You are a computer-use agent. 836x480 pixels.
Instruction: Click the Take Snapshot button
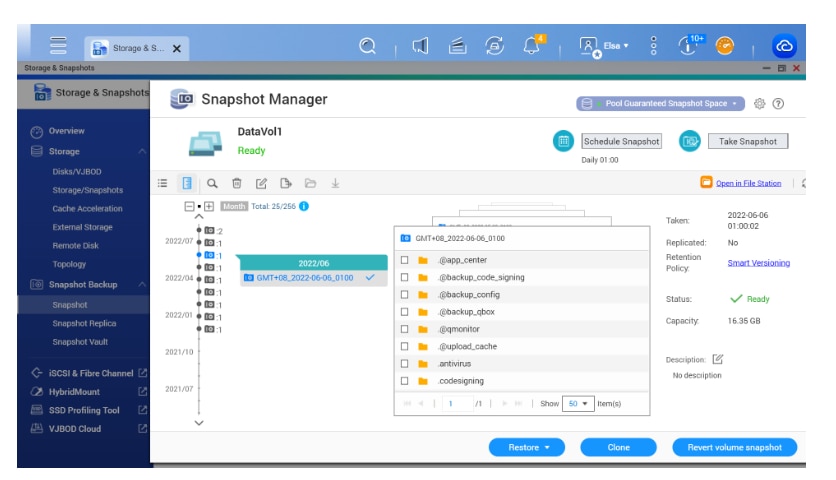pyautogui.click(x=747, y=141)
